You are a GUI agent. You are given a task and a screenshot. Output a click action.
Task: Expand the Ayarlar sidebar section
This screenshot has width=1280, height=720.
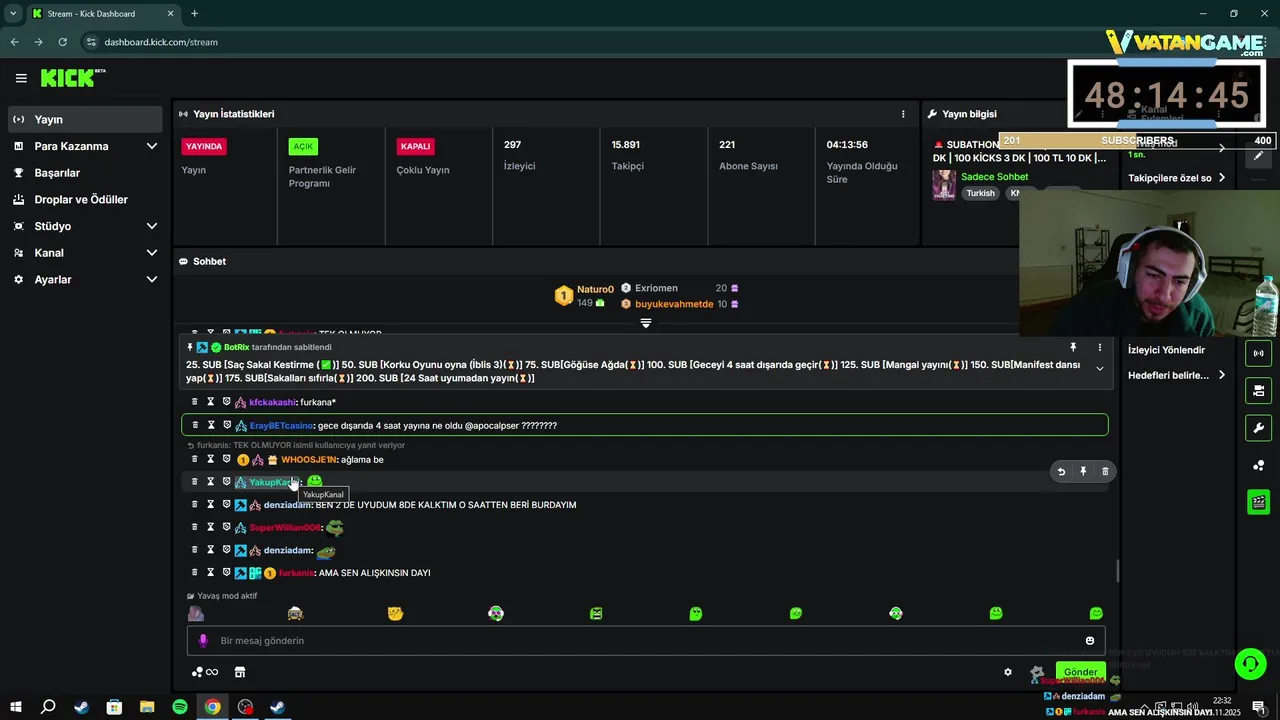pos(152,280)
